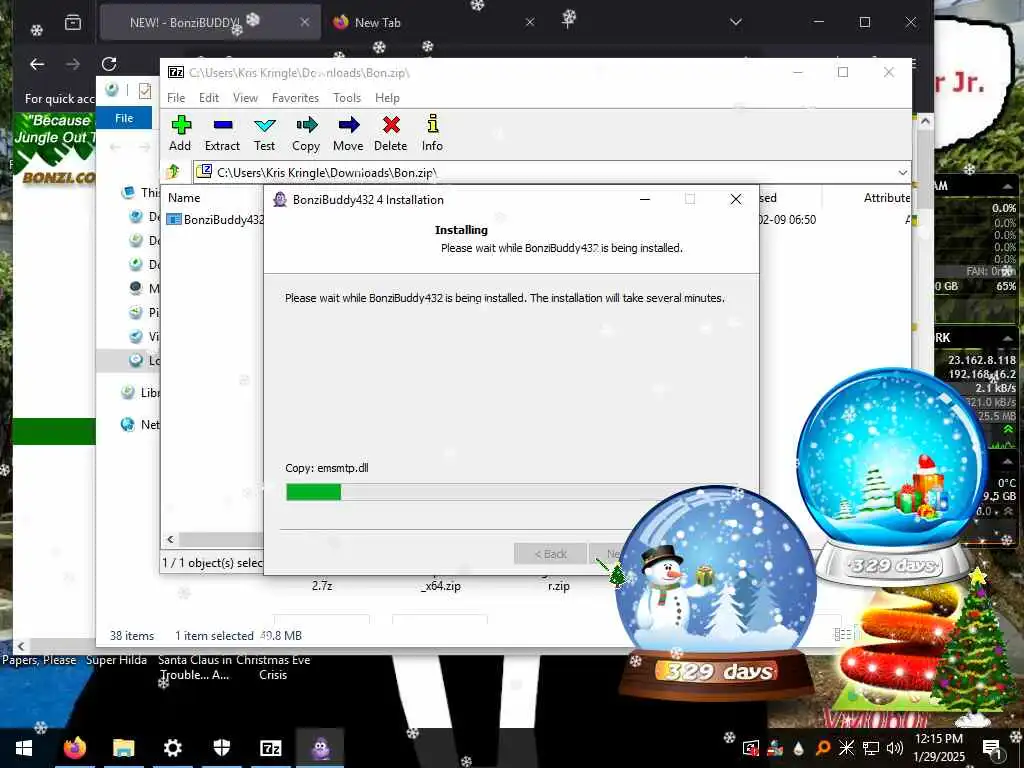
Task: Expand the 7-Zip address path dropdown
Action: pos(903,172)
